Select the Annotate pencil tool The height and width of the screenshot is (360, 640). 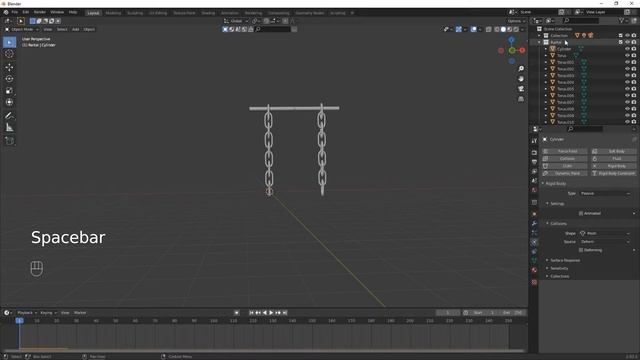pyautogui.click(x=9, y=116)
